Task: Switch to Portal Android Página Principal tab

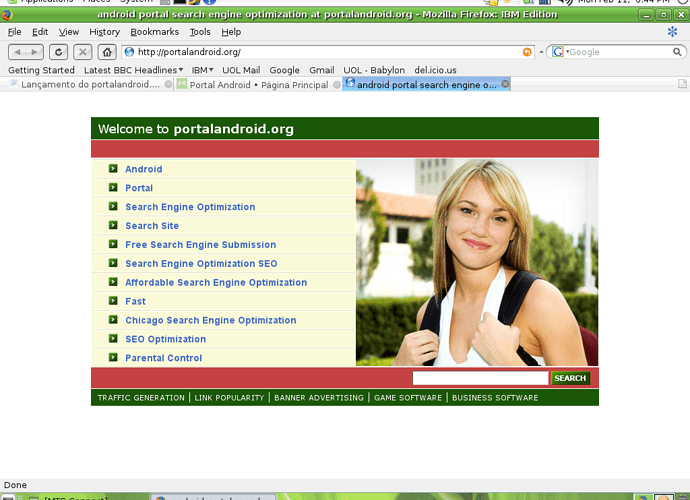Action: pos(259,85)
